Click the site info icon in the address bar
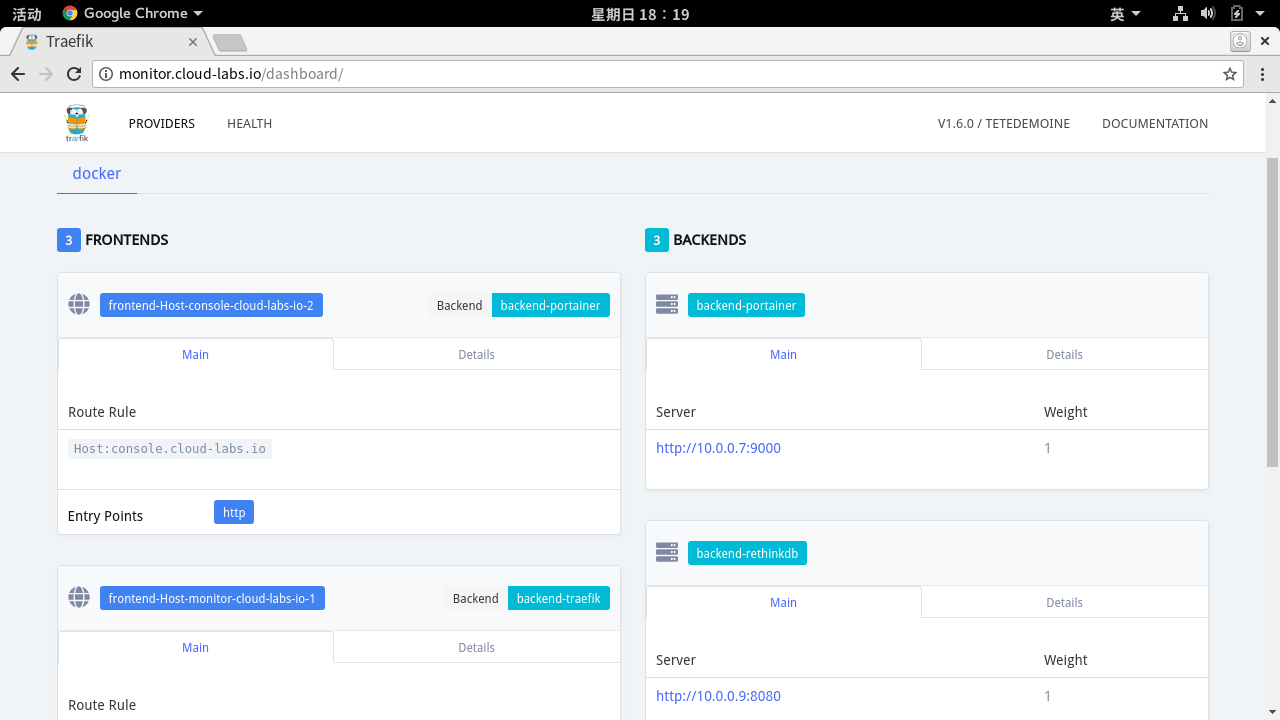This screenshot has width=1280, height=720. click(106, 74)
